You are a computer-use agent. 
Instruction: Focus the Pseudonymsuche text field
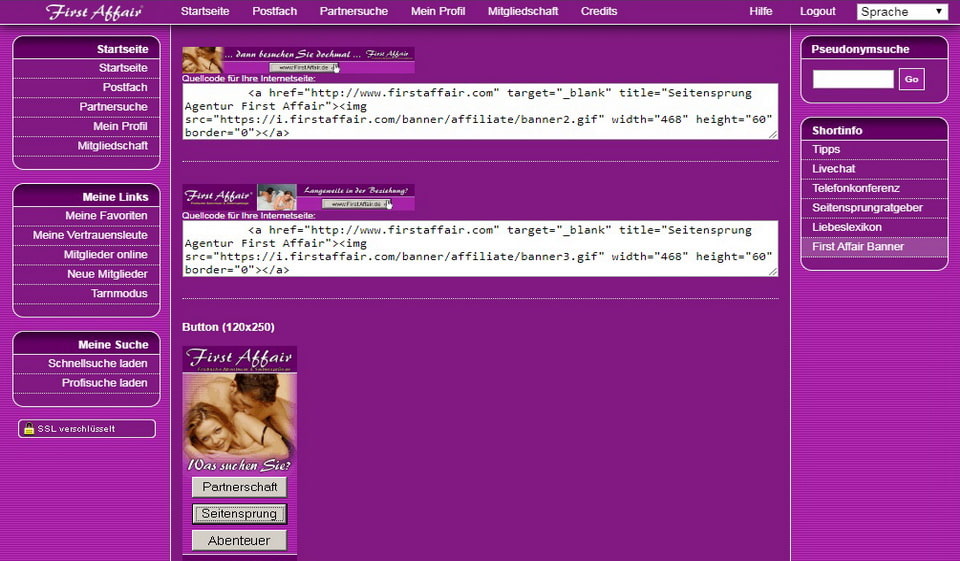pyautogui.click(x=853, y=79)
